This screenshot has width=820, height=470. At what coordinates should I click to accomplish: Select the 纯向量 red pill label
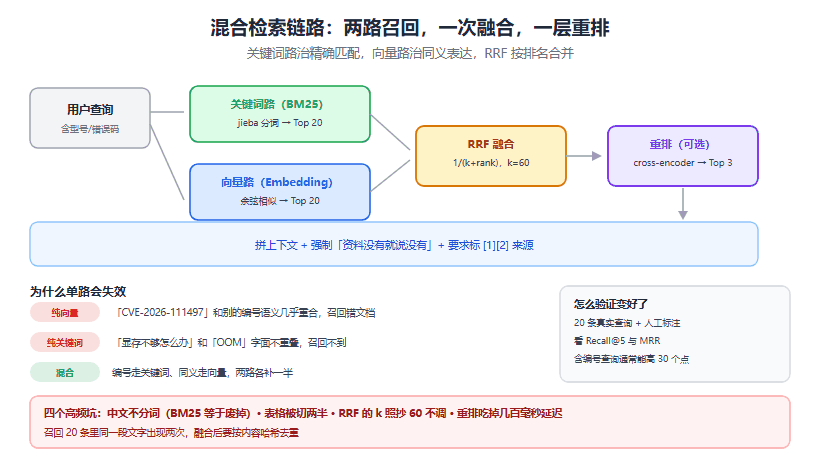[x=65, y=313]
